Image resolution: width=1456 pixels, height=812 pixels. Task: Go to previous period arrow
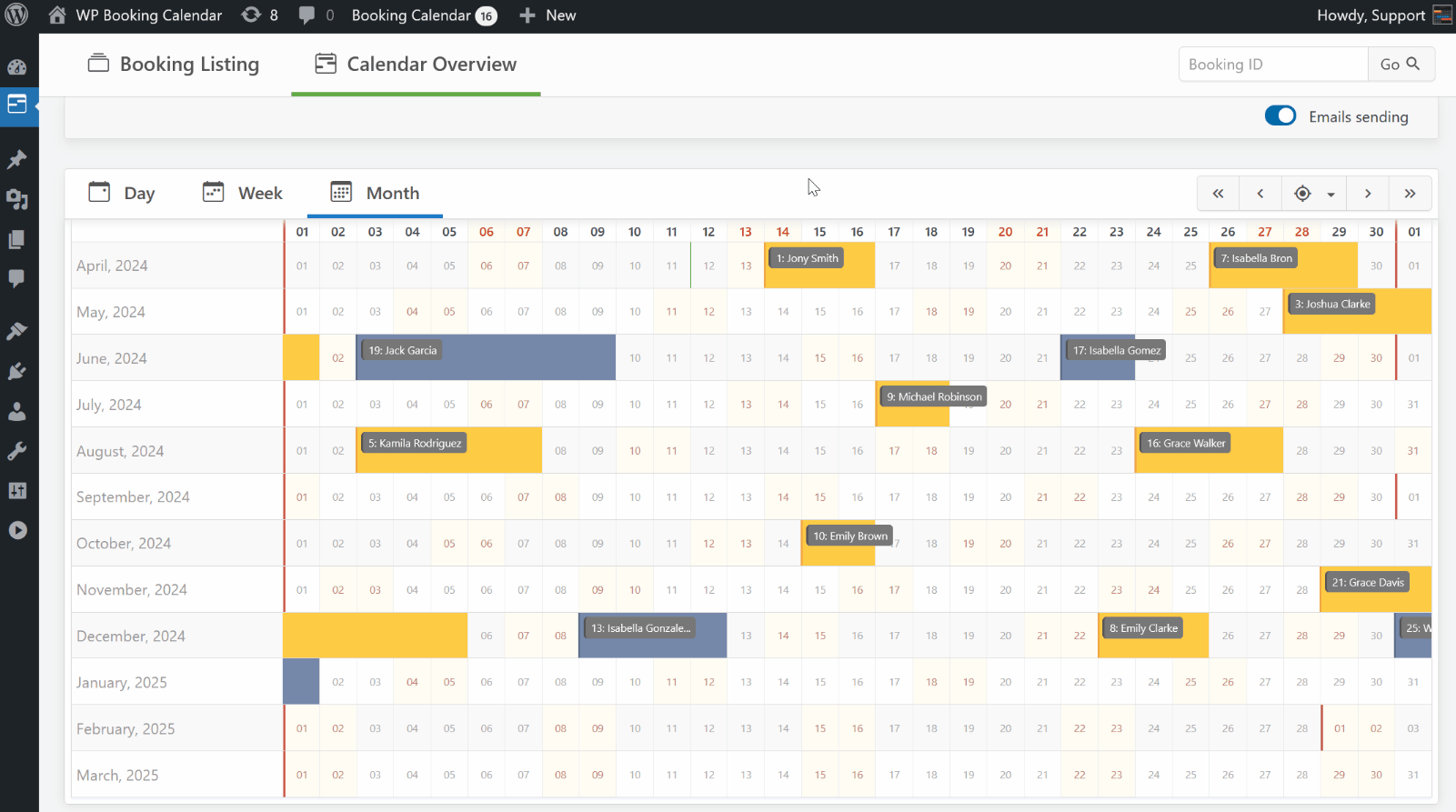[1260, 193]
